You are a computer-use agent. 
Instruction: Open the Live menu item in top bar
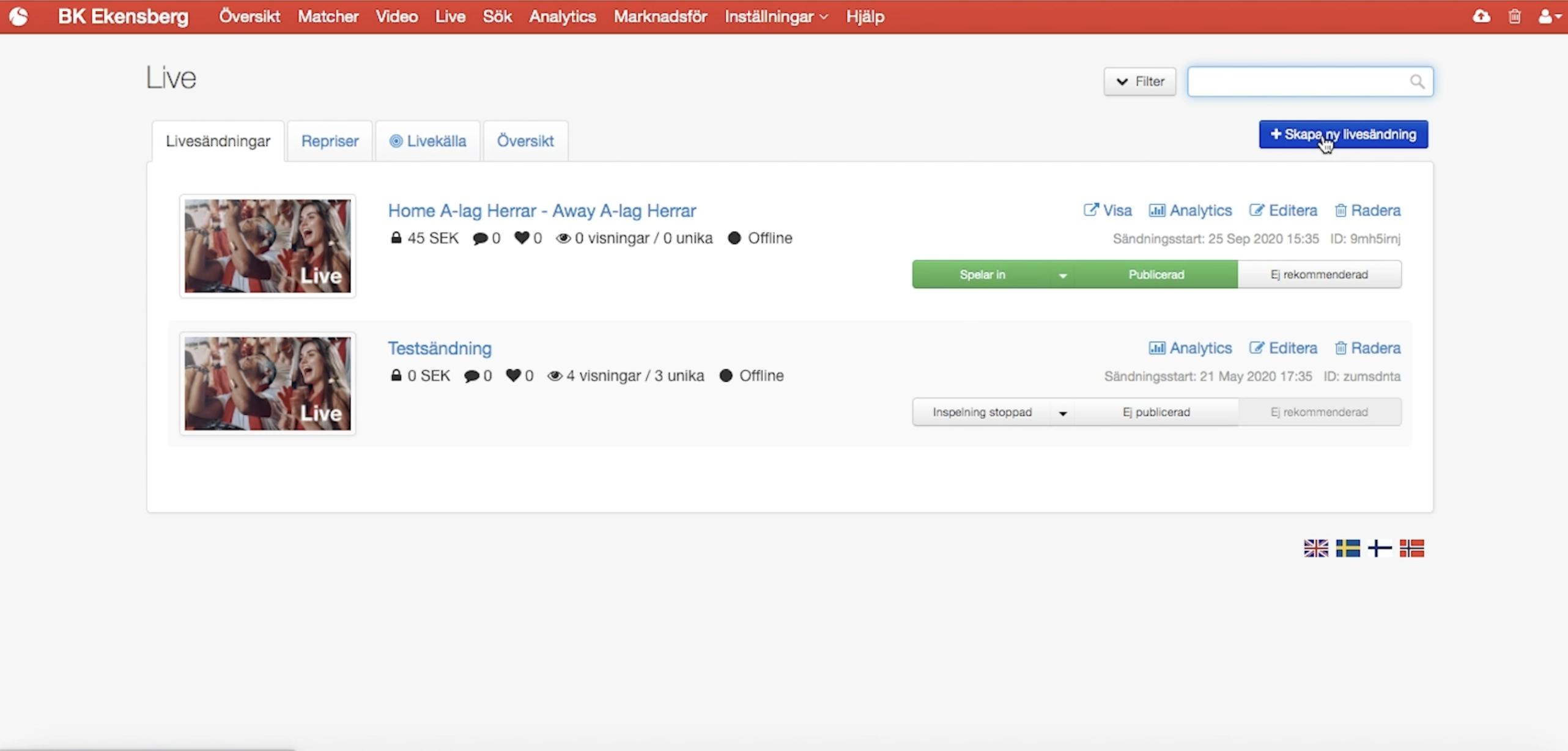pos(450,17)
